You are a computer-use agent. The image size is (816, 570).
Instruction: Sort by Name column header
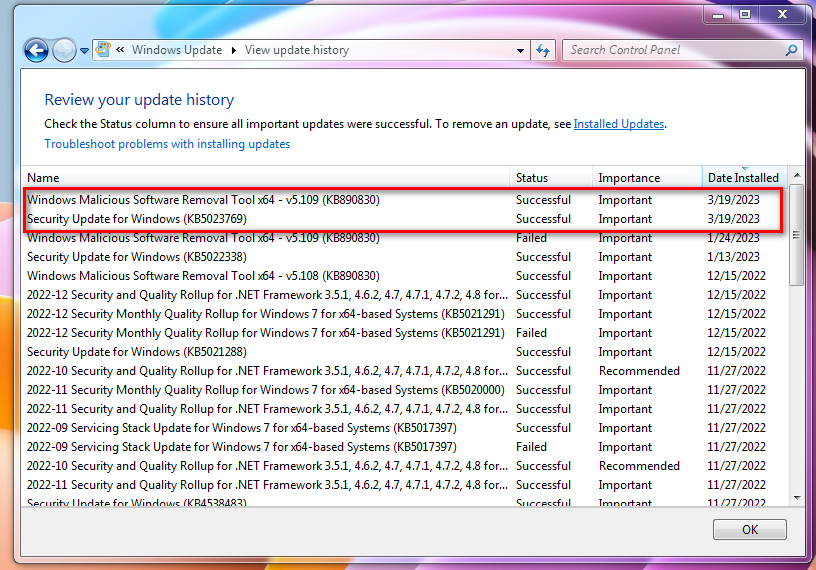265,178
